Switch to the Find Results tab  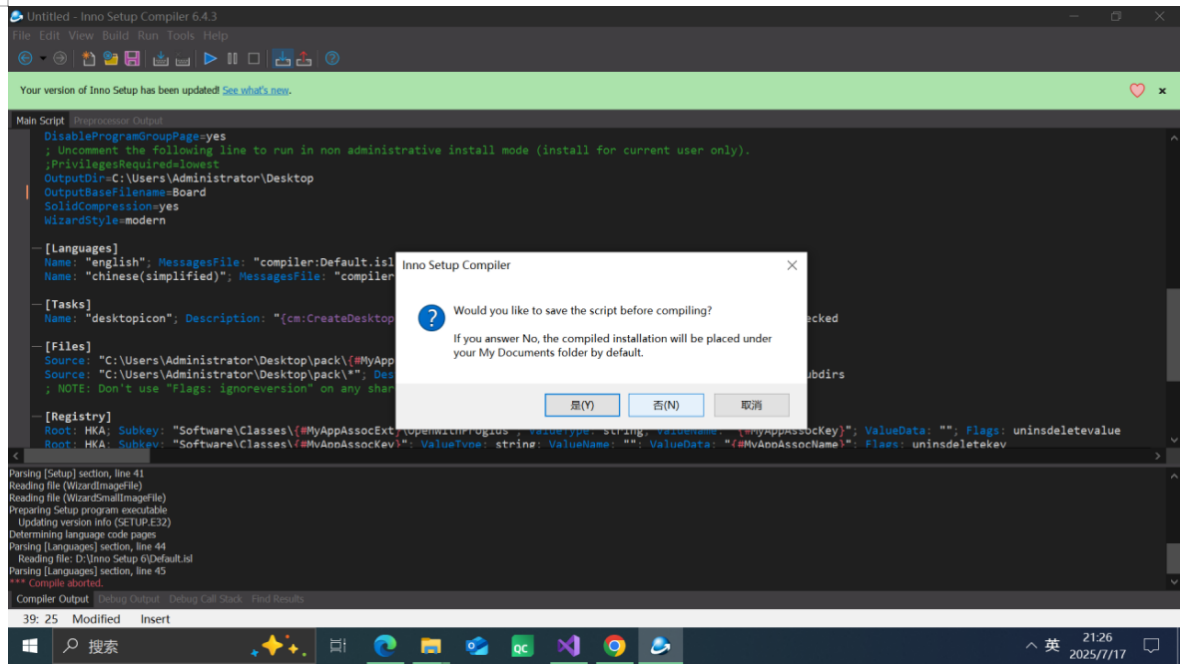(x=278, y=599)
